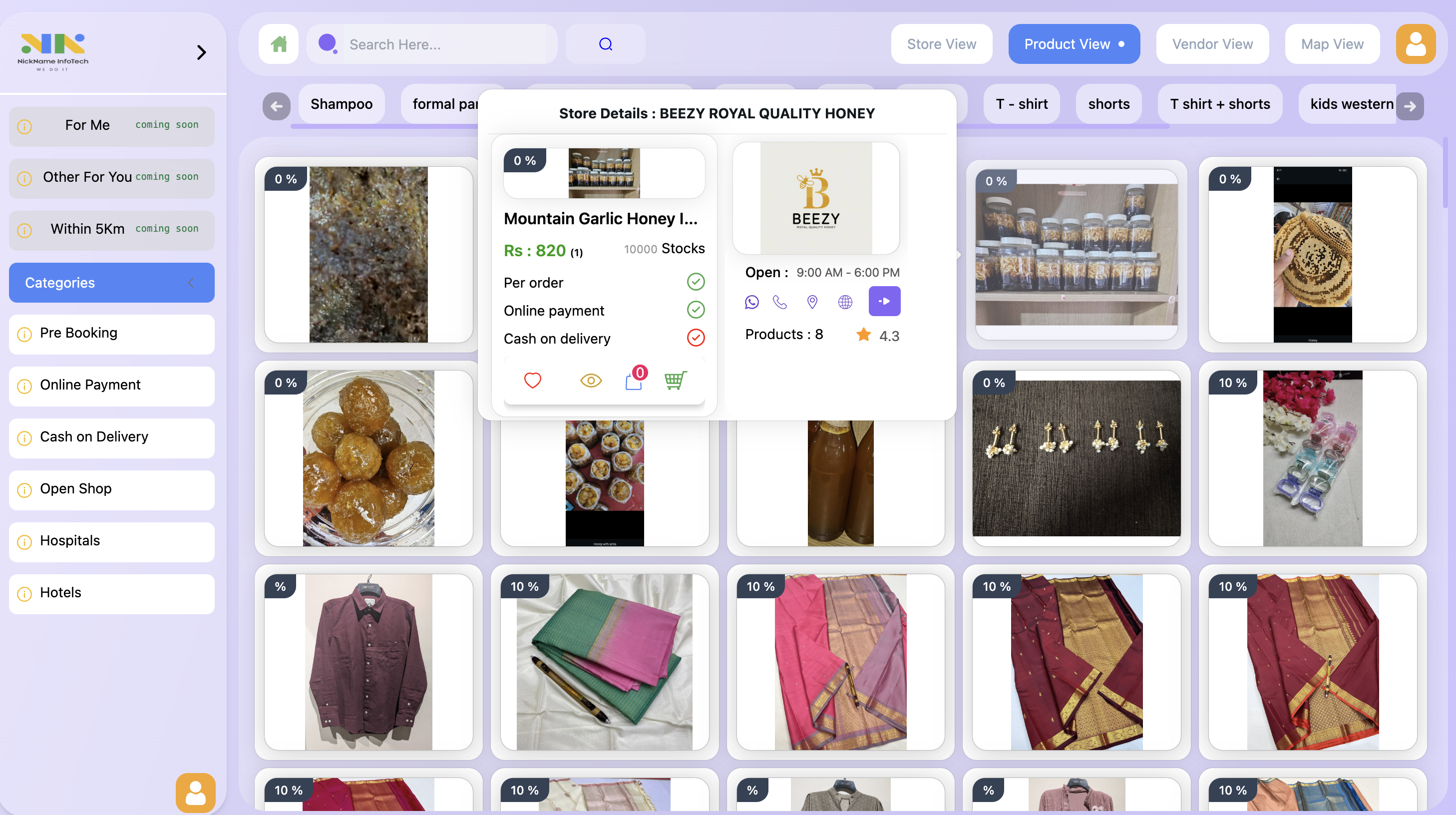This screenshot has height=815, width=1456.
Task: Click the search magnifier icon
Action: click(605, 43)
